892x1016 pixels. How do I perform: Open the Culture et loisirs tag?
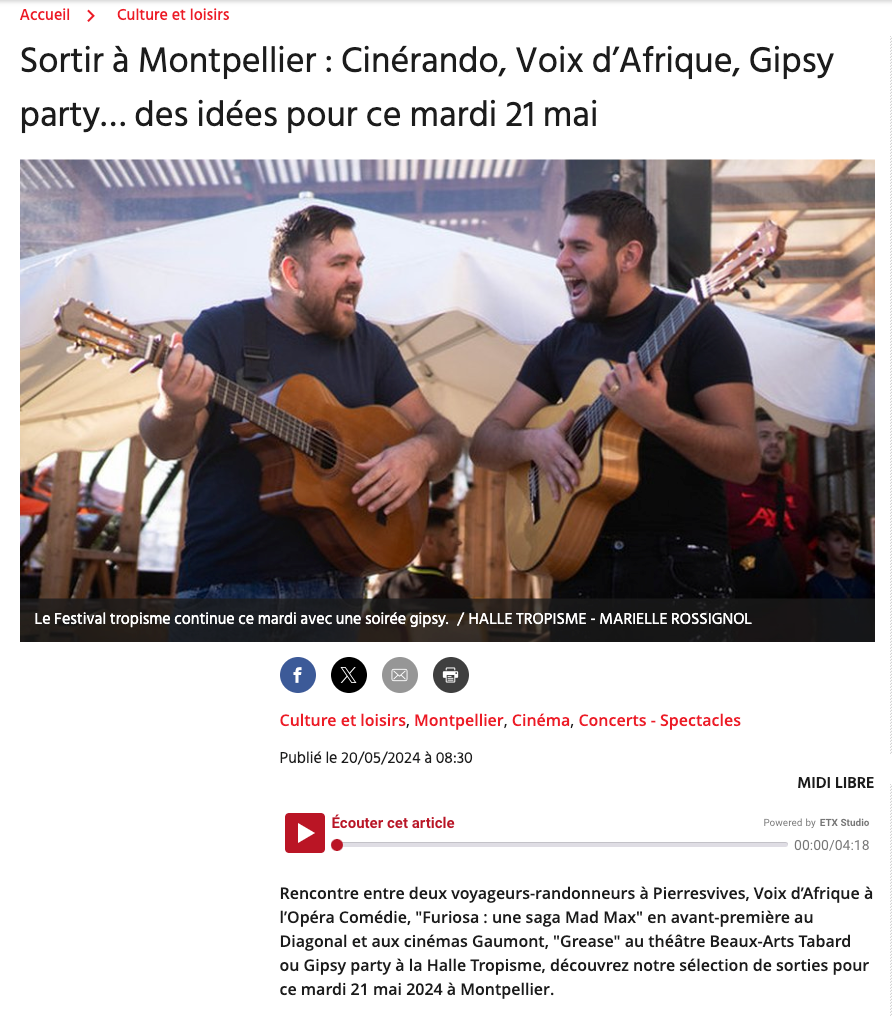click(343, 721)
